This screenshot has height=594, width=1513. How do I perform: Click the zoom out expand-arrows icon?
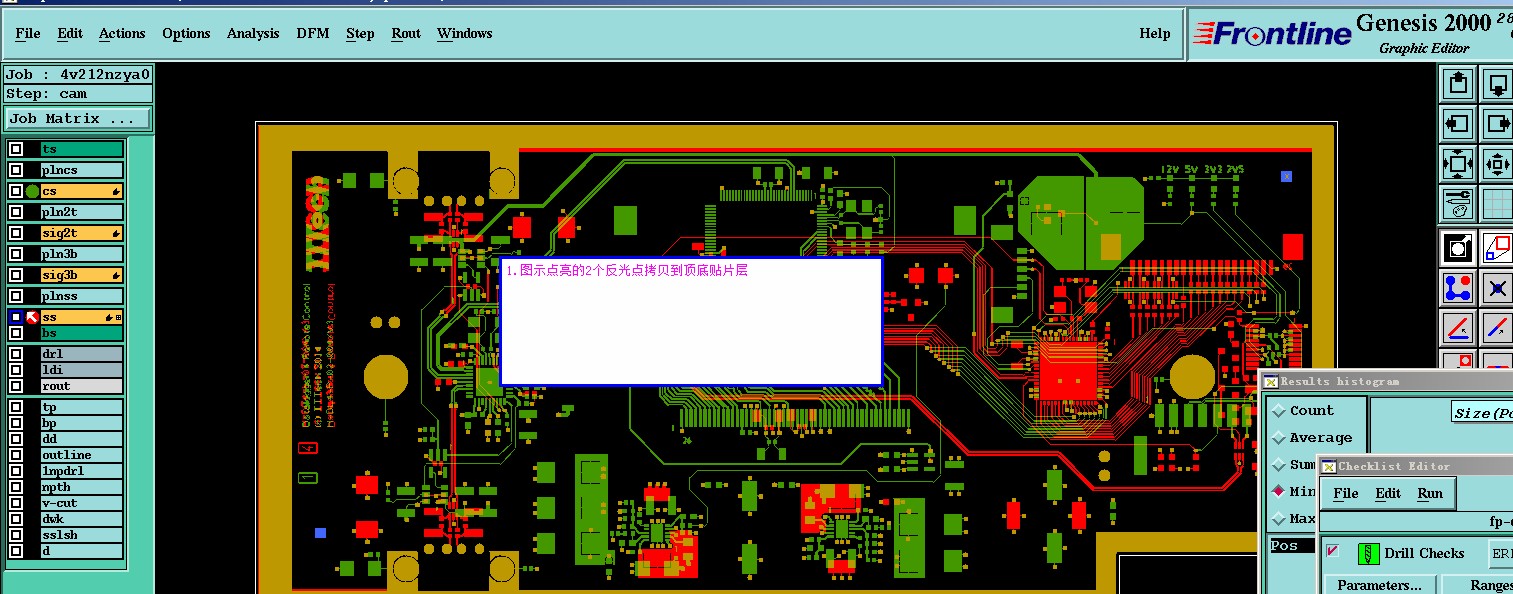(x=1458, y=164)
